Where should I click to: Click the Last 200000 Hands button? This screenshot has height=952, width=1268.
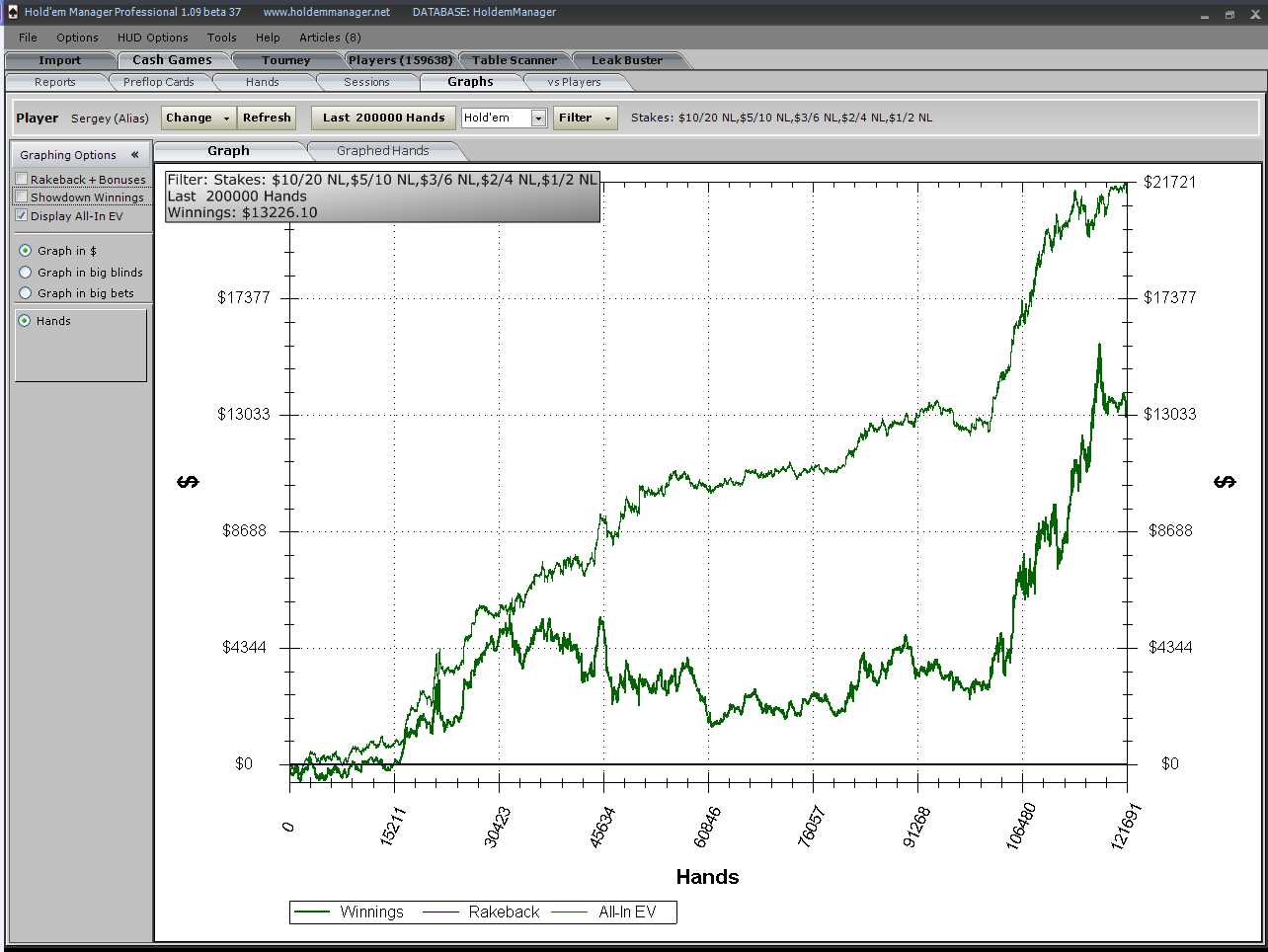[383, 118]
